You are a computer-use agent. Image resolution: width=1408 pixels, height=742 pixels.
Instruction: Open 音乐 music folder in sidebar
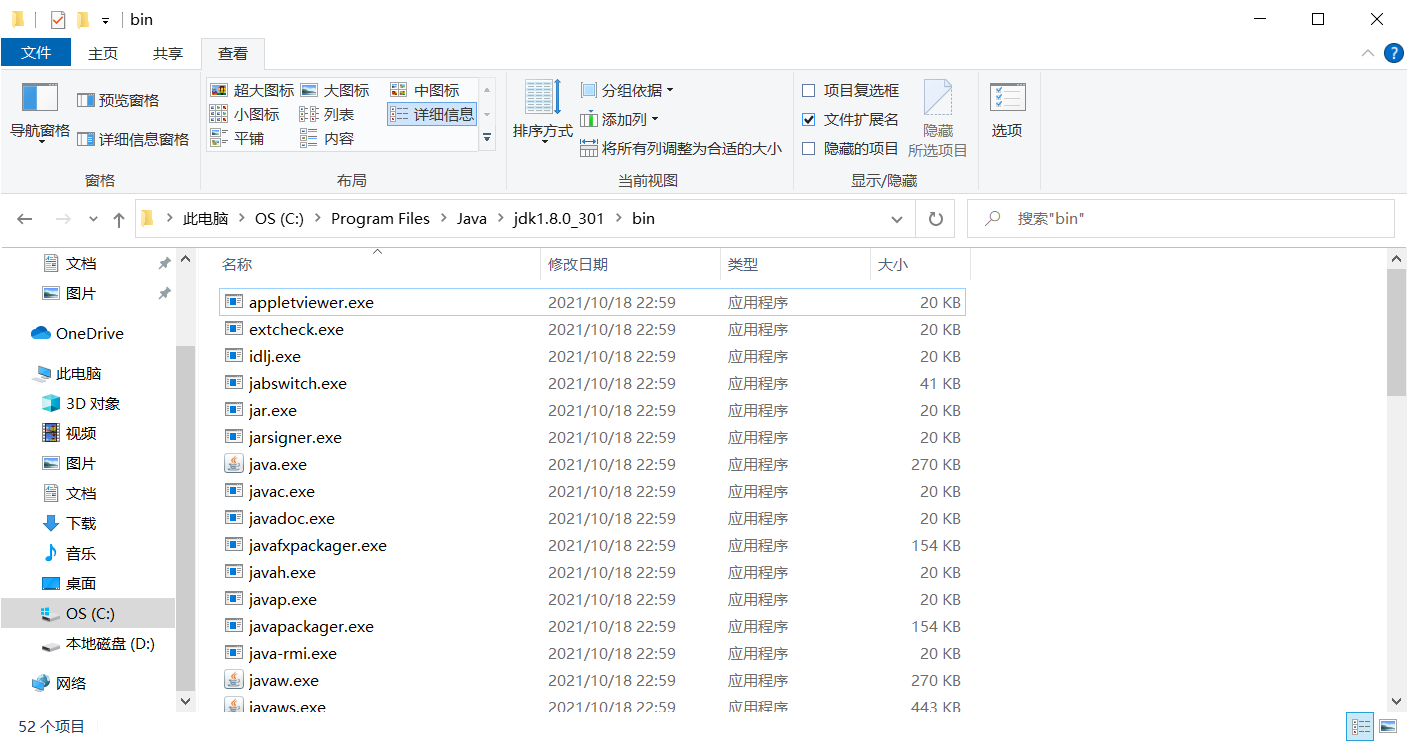(x=68, y=553)
